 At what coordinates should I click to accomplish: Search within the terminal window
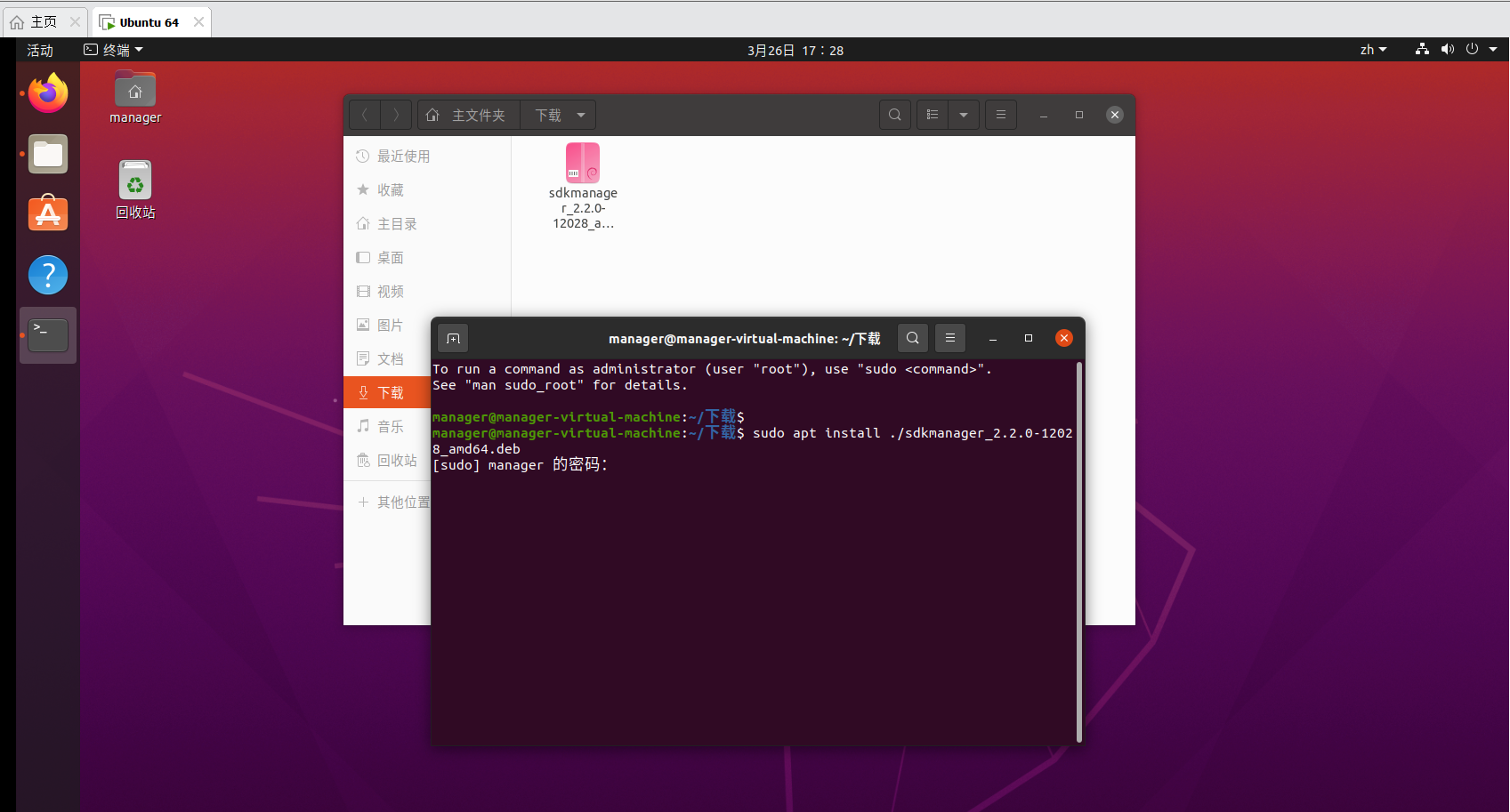(913, 338)
